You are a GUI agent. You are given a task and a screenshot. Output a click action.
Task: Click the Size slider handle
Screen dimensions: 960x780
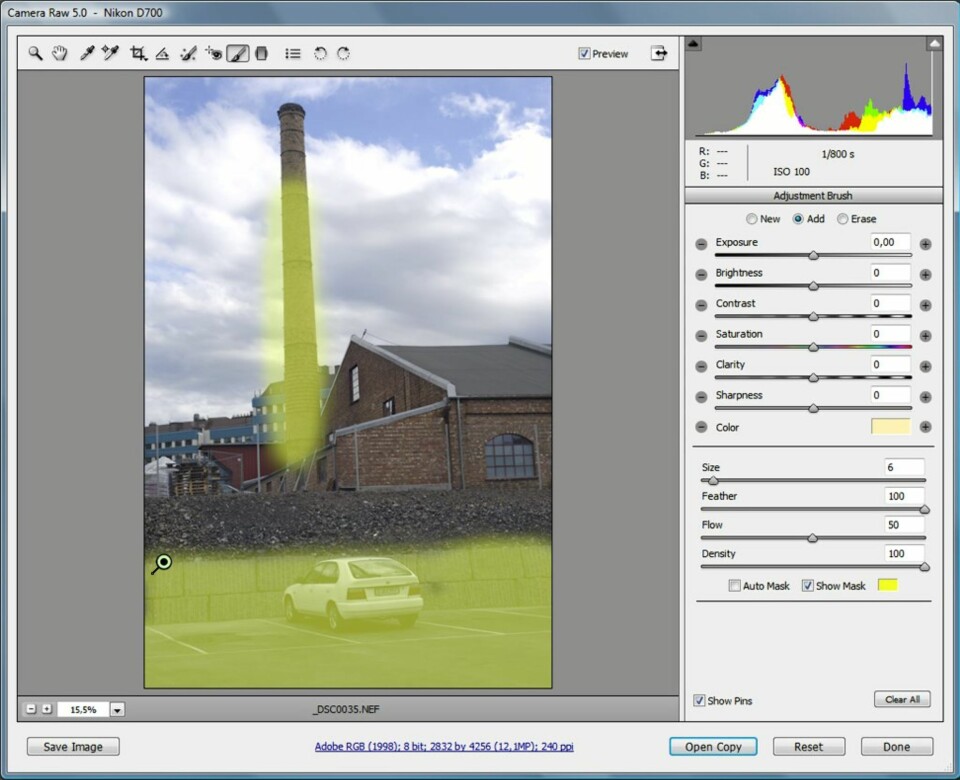[713, 481]
